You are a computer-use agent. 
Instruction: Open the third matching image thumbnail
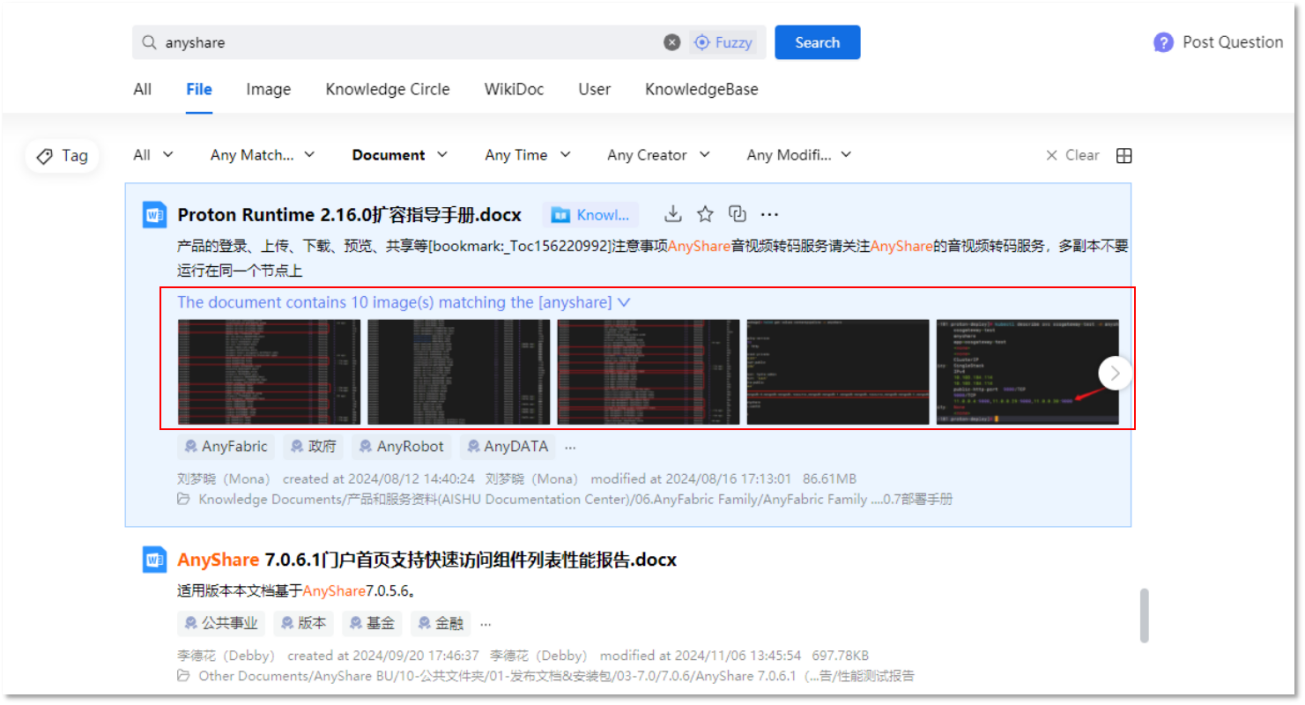(648, 372)
